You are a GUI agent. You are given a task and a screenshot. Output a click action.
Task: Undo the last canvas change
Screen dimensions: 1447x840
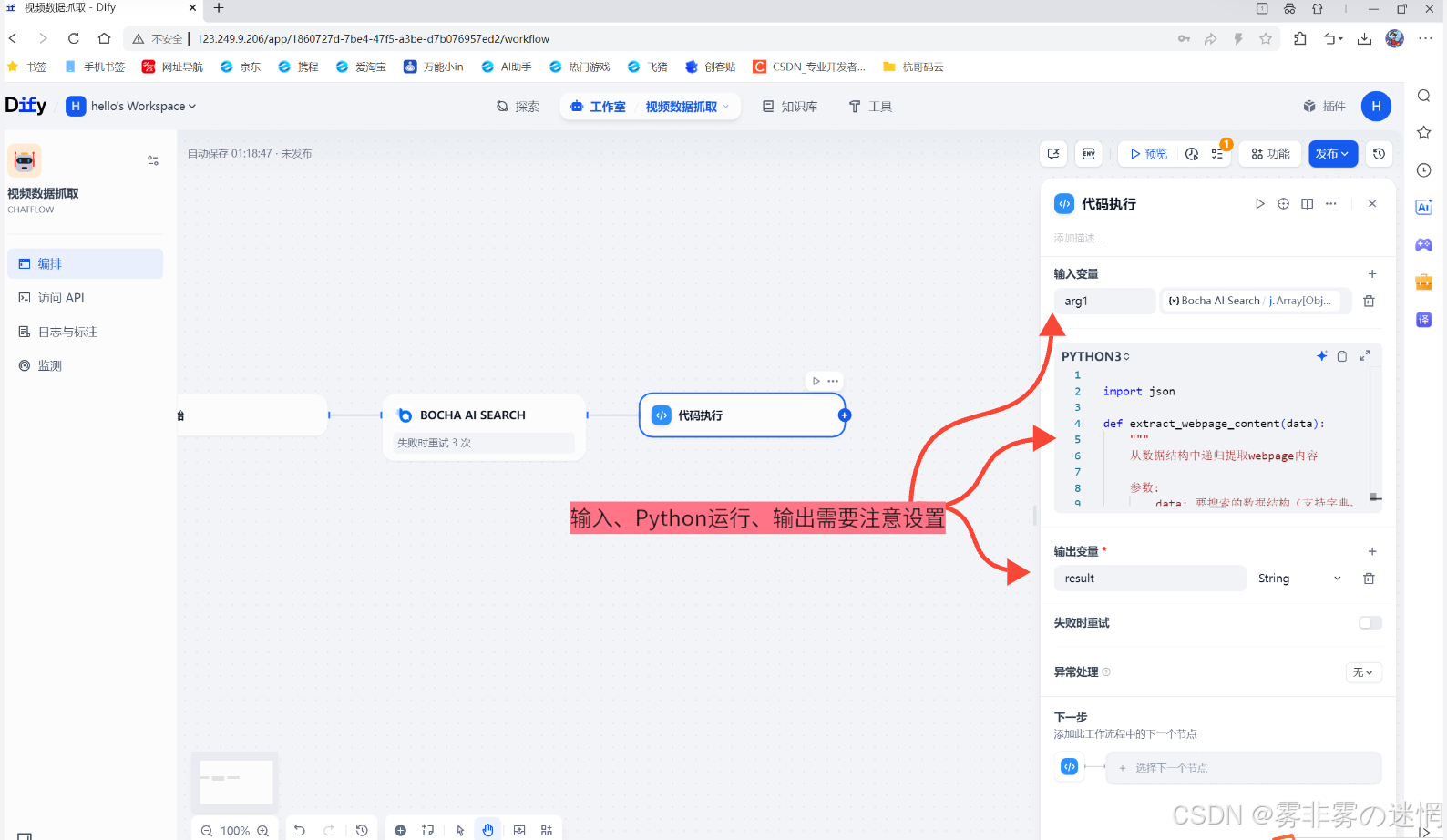click(300, 830)
